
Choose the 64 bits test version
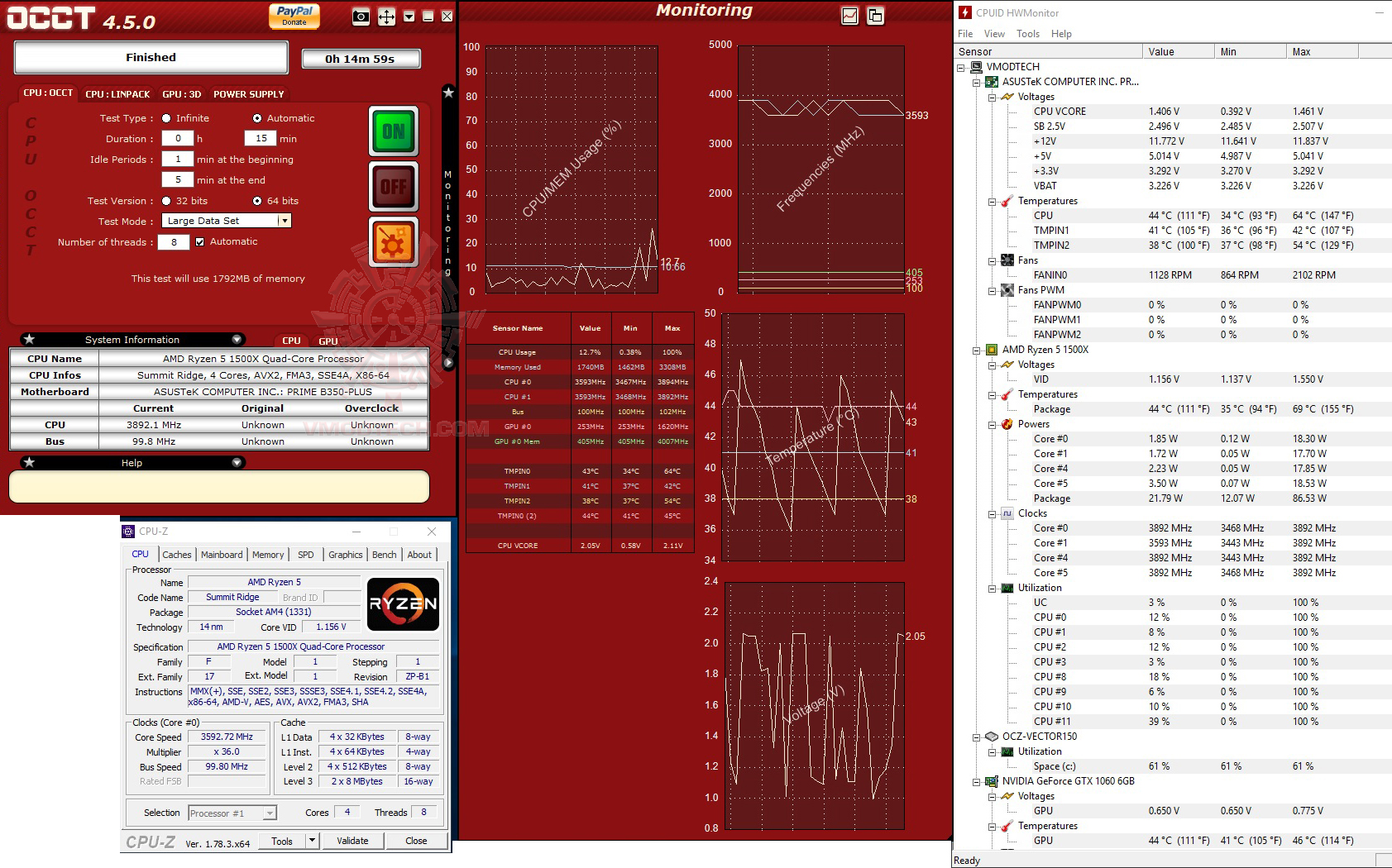pos(257,201)
